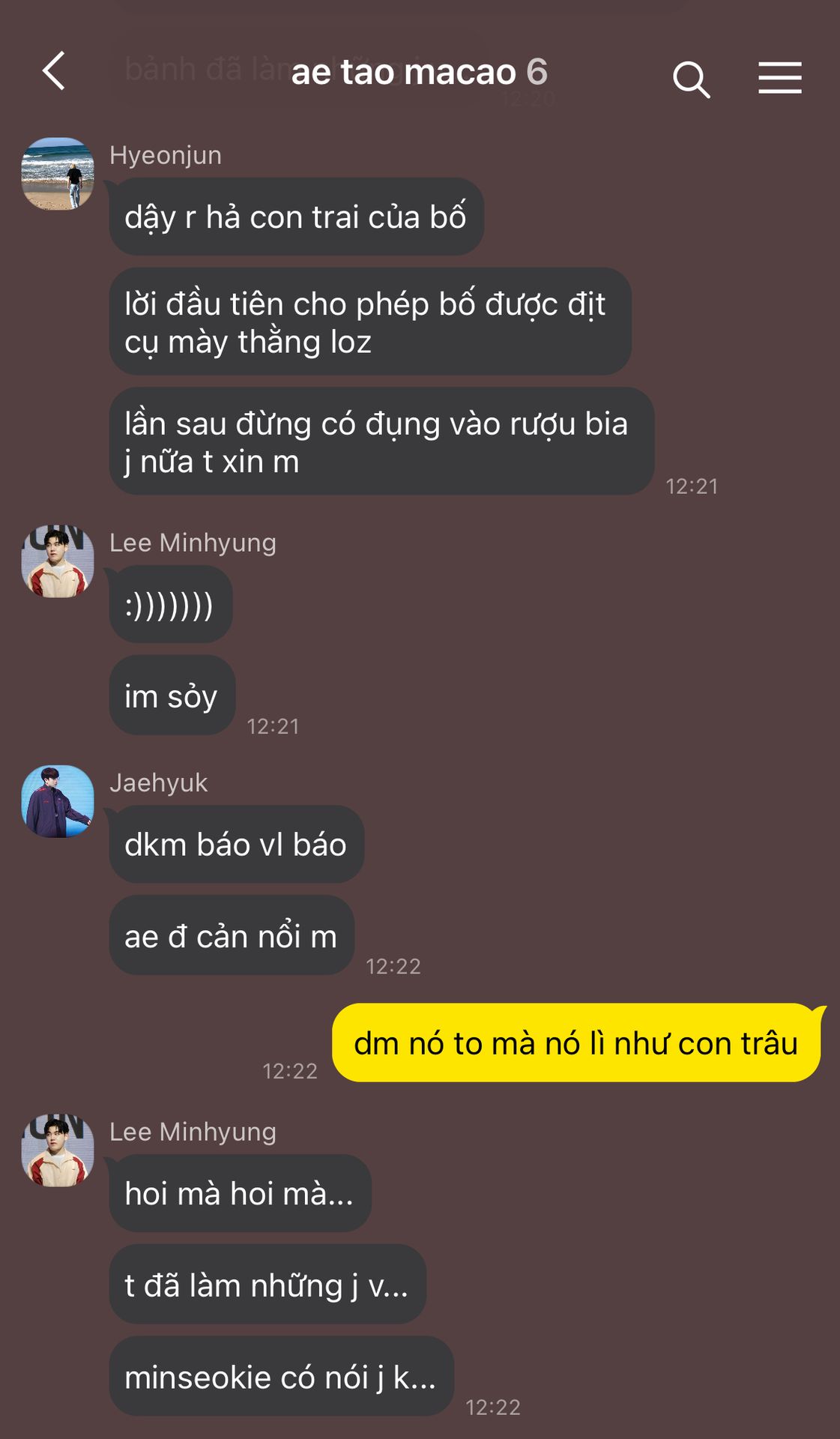Tap the 'lần sau đừng có đụng vào rượu bia' message
Image resolution: width=840 pixels, height=1439 pixels.
pos(381,441)
